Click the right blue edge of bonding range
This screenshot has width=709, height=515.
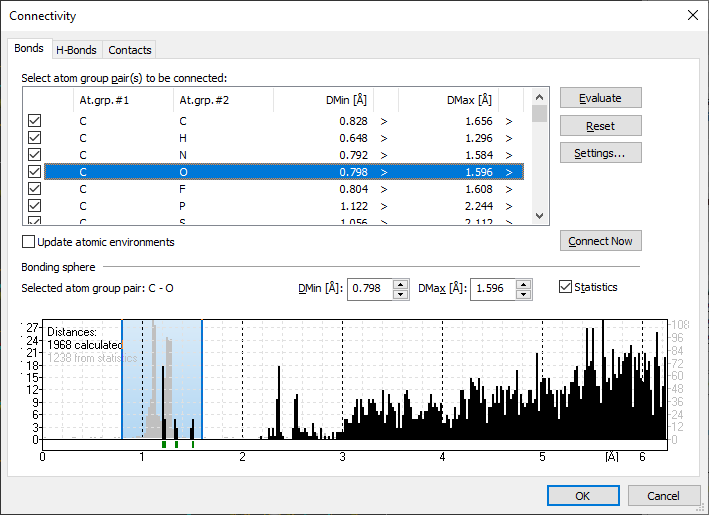click(202, 378)
